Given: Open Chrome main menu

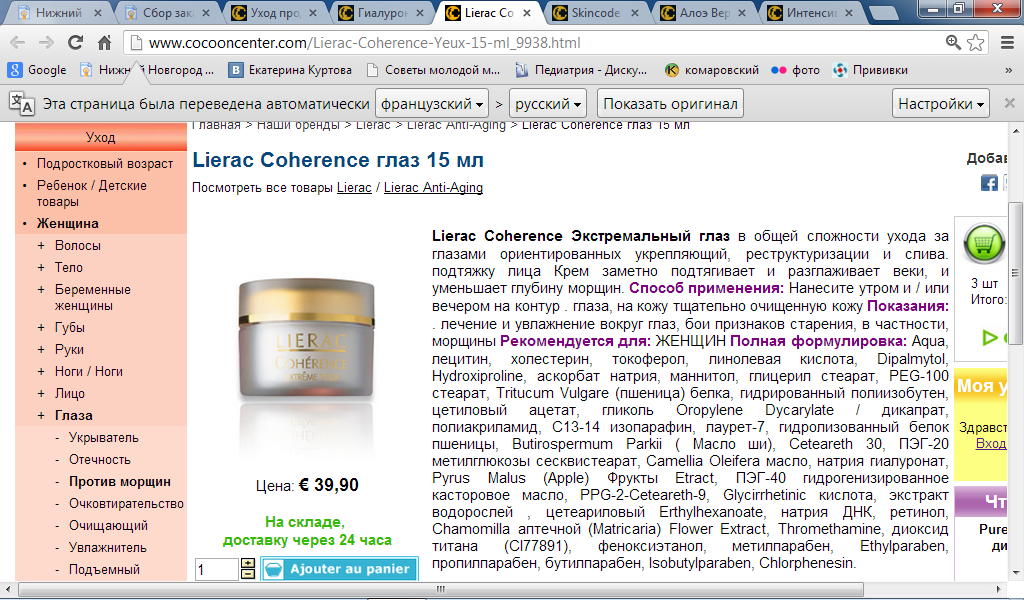Looking at the screenshot, I should click(x=1008, y=43).
